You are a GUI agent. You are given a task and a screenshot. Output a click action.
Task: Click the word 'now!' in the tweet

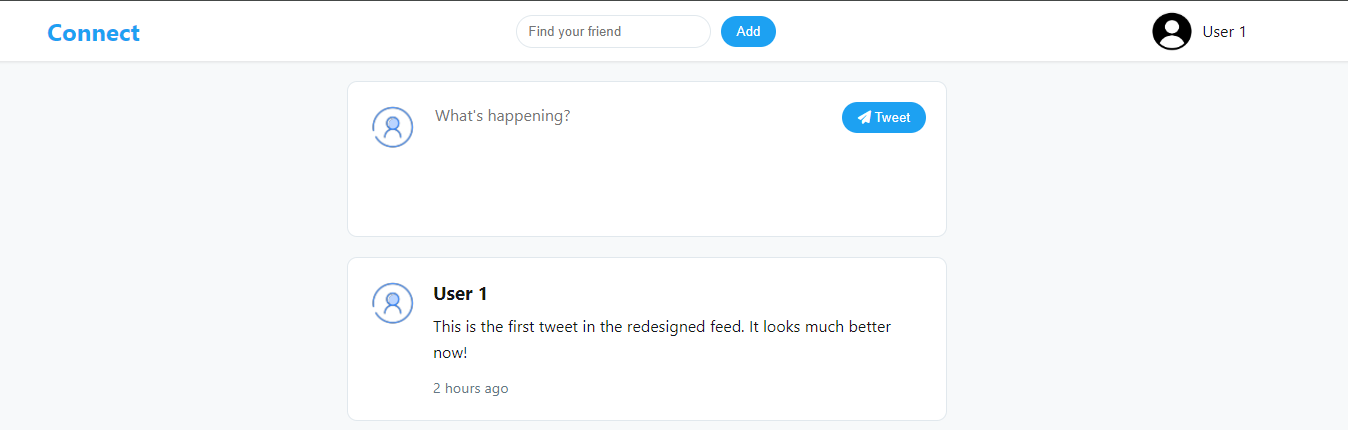tap(450, 353)
